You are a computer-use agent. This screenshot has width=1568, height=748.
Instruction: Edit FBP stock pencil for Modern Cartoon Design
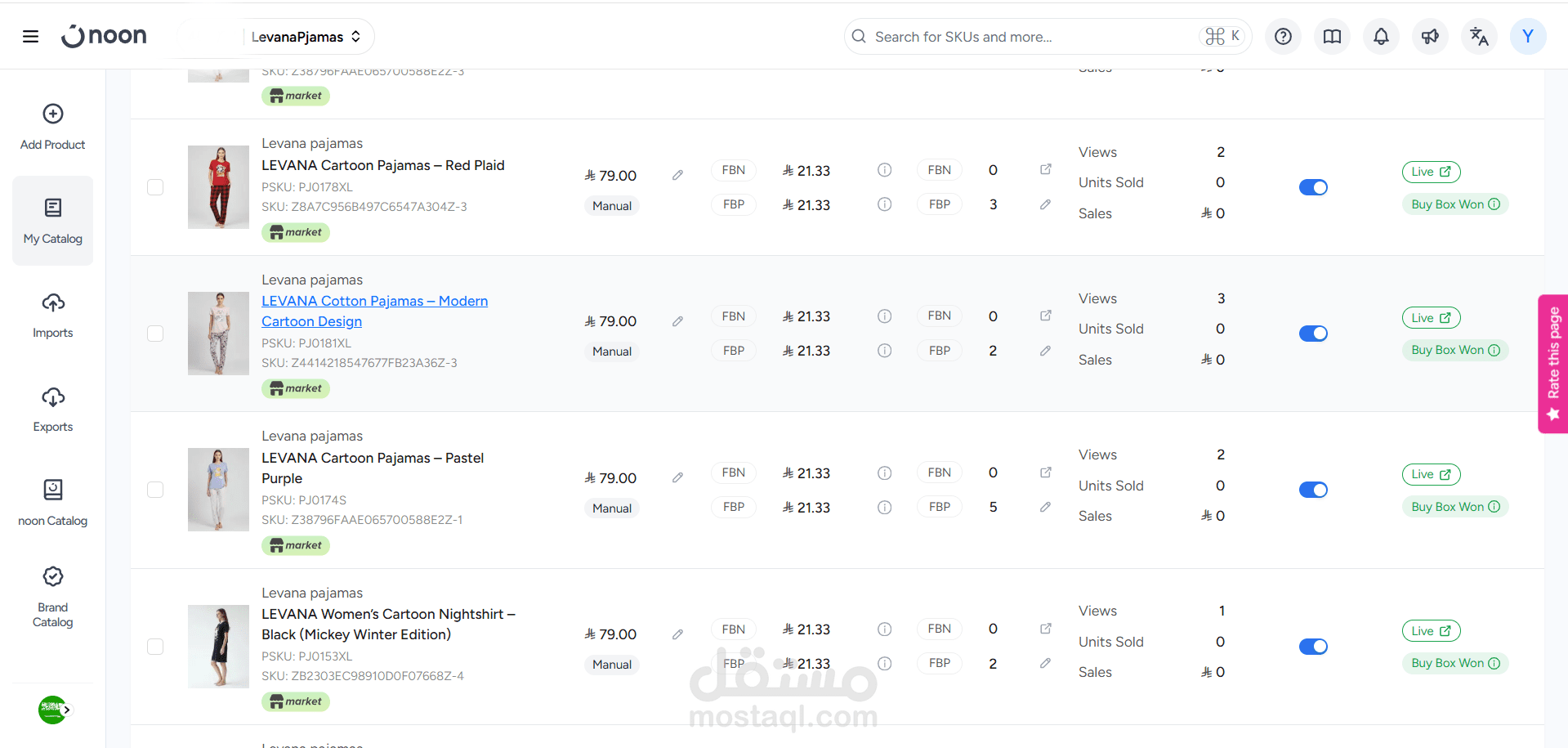tap(1045, 351)
